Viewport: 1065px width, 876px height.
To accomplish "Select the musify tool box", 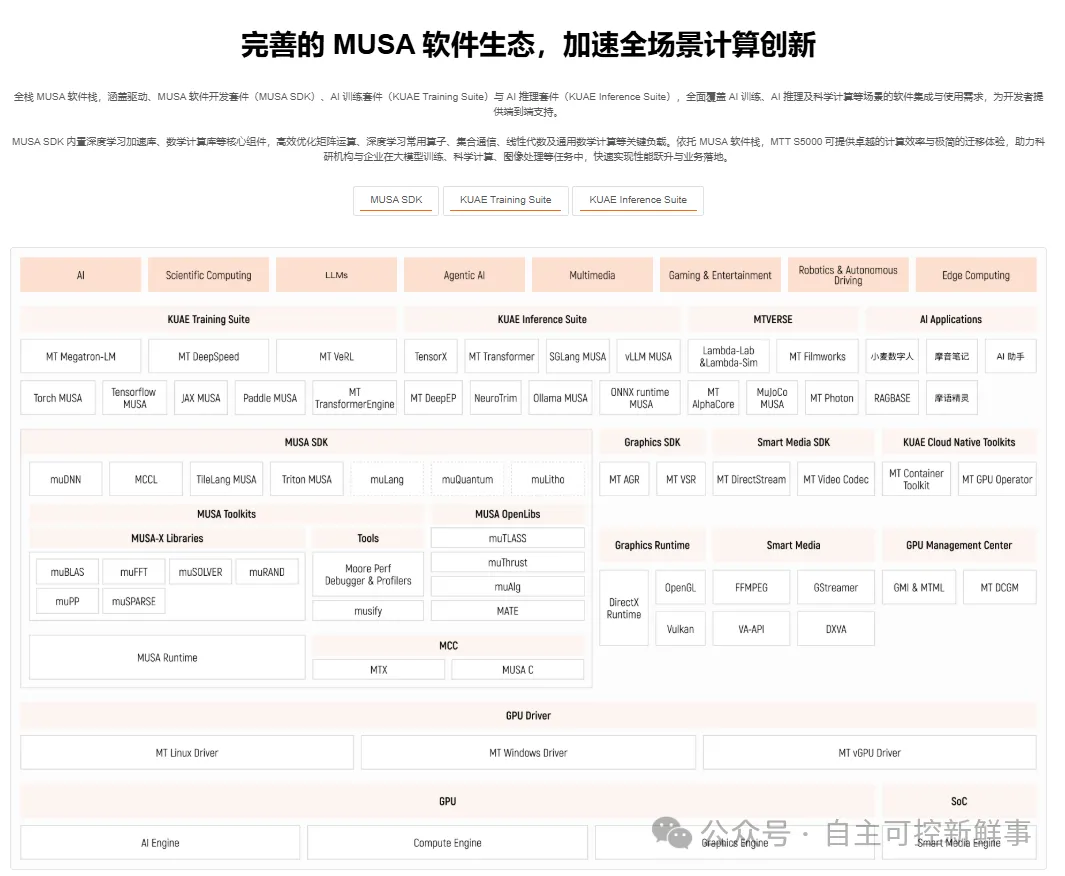I will (x=368, y=611).
